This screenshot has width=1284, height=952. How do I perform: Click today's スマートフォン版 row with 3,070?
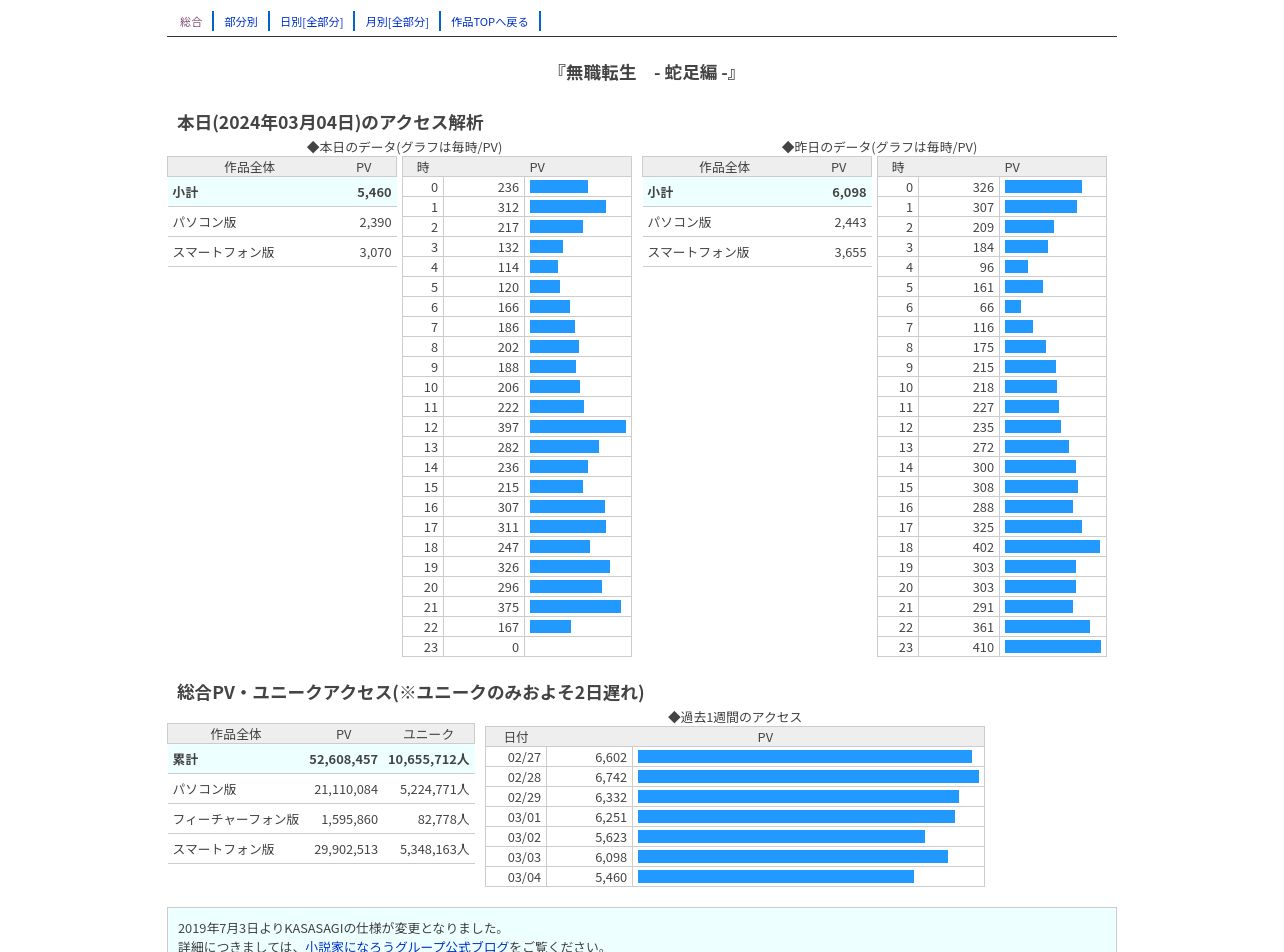(x=282, y=252)
